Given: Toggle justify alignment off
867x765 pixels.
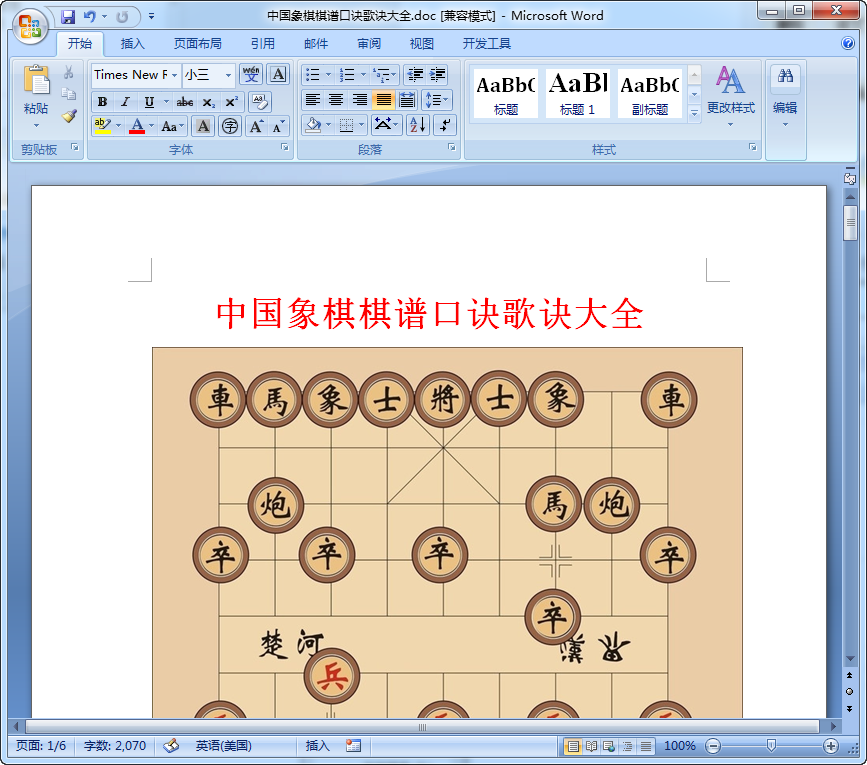Looking at the screenshot, I should [383, 100].
